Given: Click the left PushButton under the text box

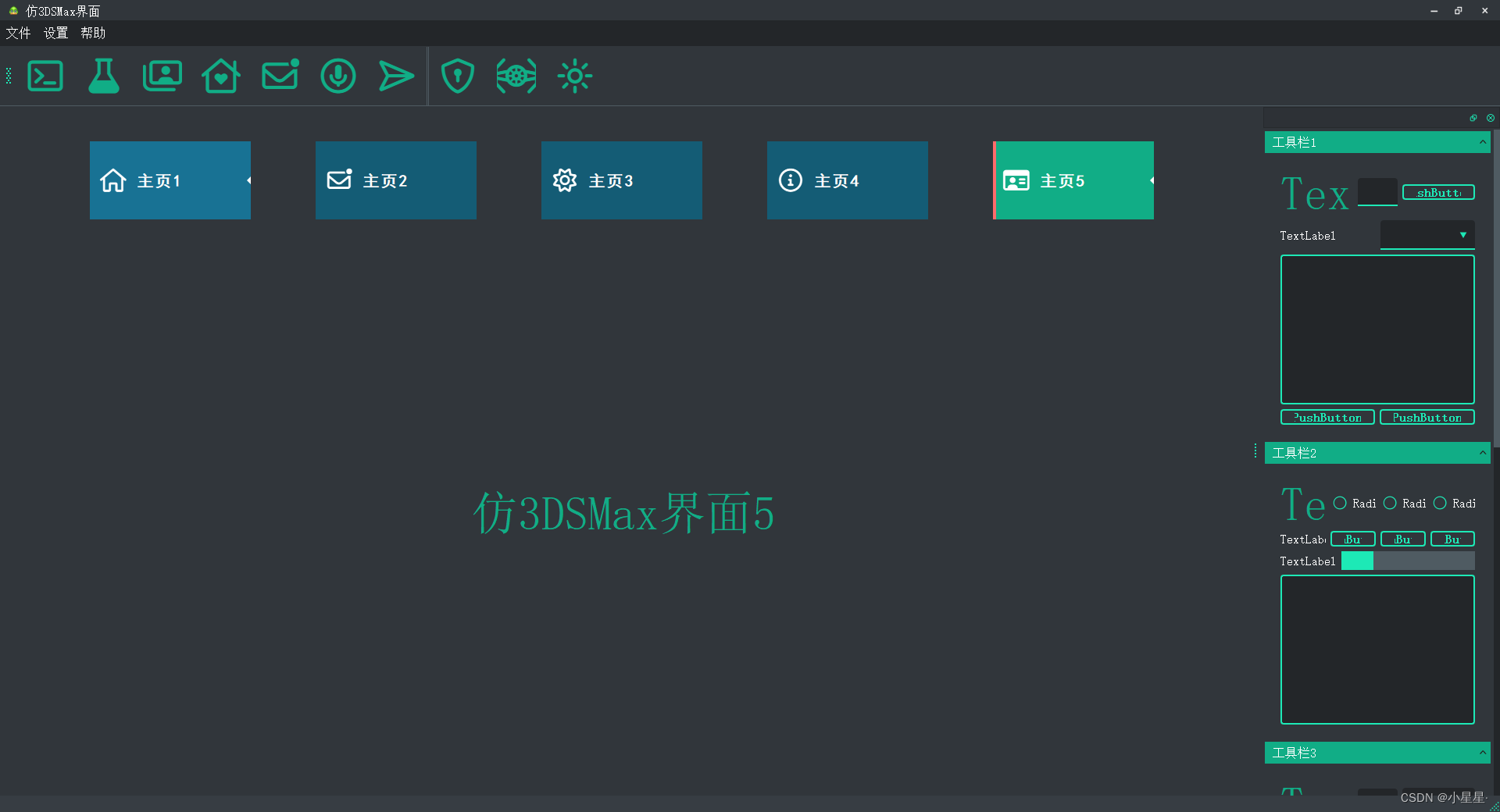Looking at the screenshot, I should click(x=1327, y=418).
